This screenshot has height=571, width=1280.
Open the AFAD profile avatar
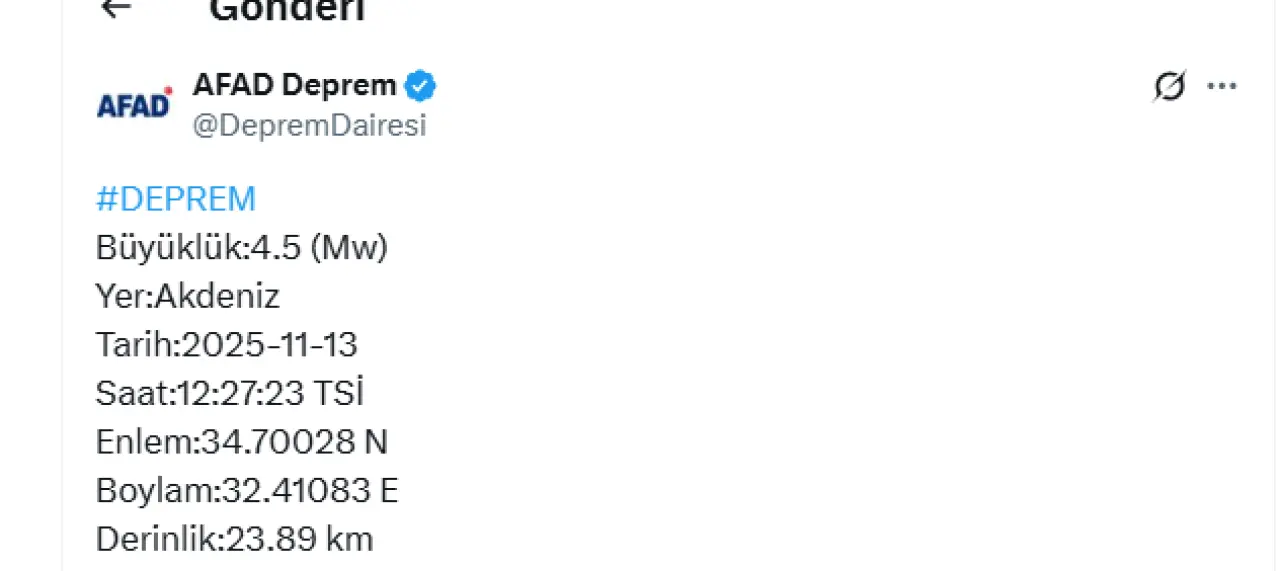tap(133, 104)
